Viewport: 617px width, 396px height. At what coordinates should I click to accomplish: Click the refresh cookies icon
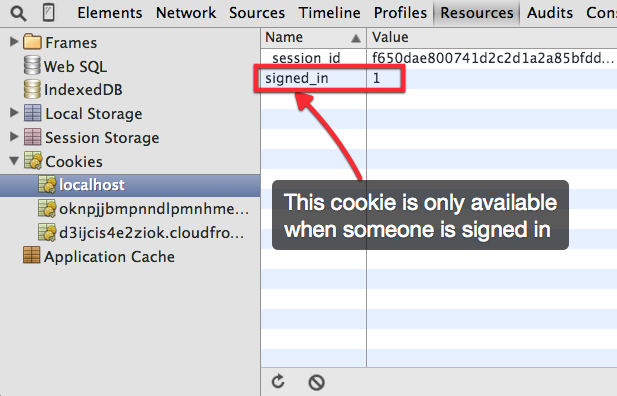point(278,381)
